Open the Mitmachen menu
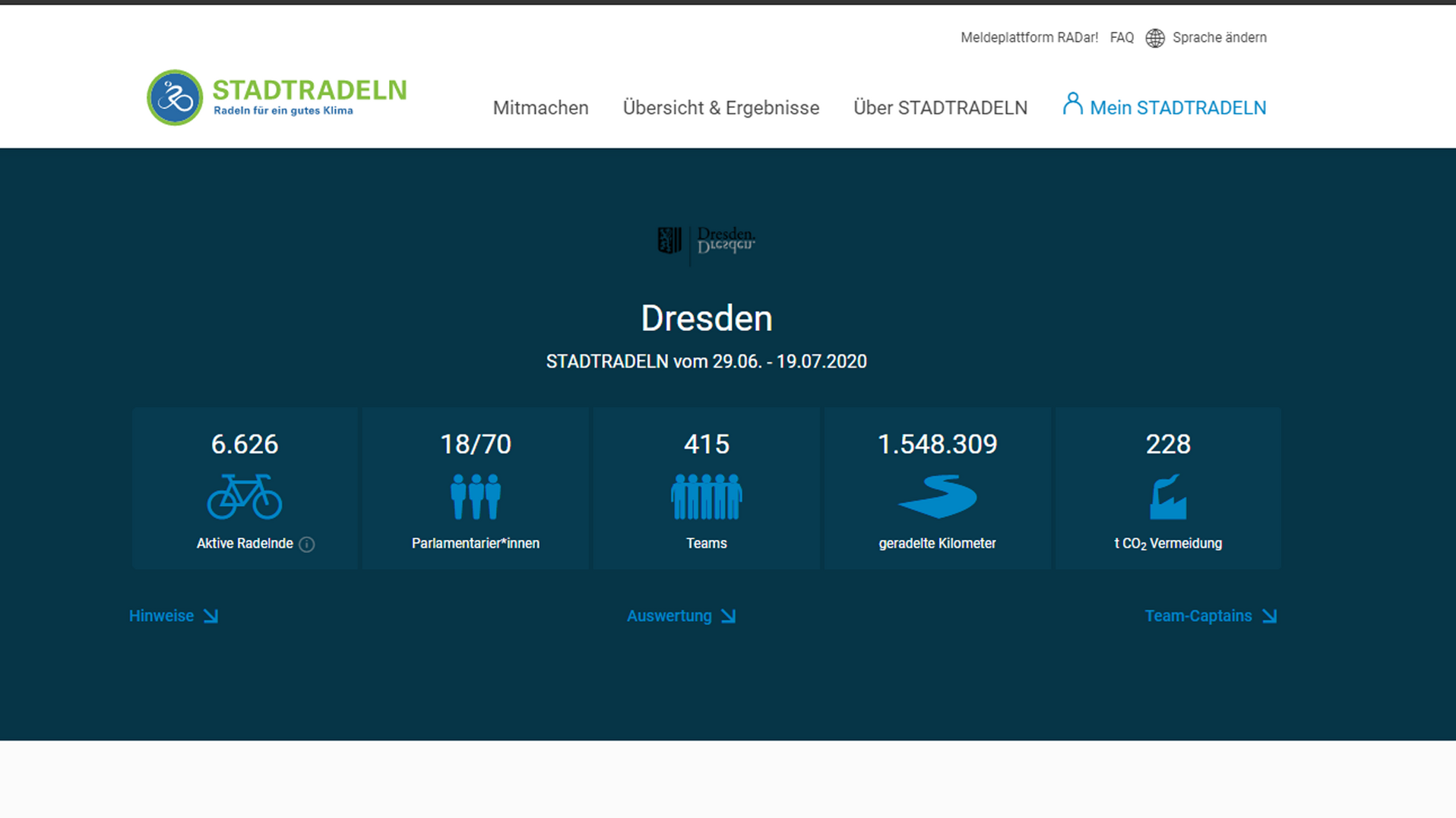 coord(540,108)
